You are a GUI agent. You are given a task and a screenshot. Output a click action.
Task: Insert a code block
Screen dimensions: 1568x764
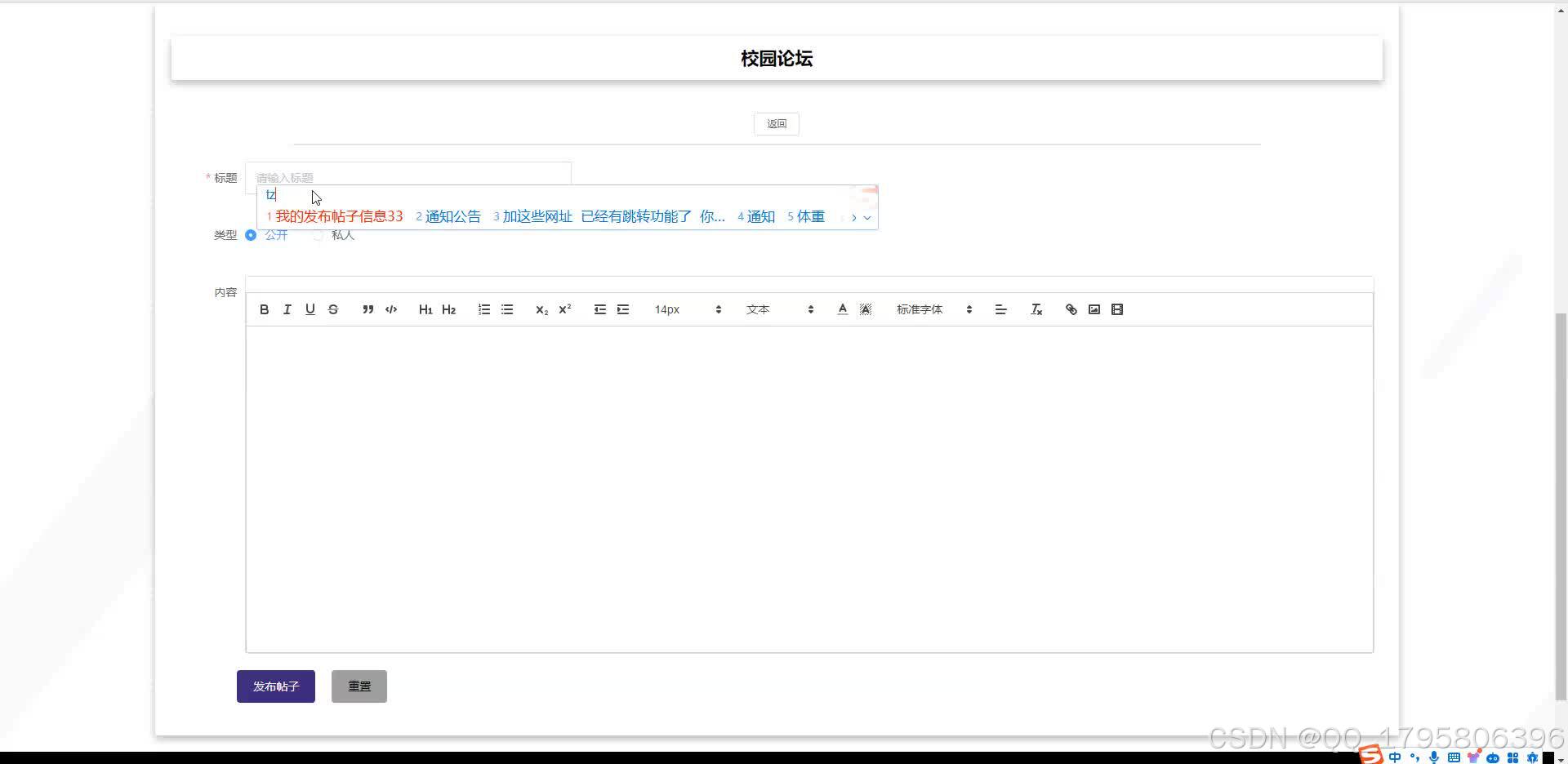coord(391,309)
